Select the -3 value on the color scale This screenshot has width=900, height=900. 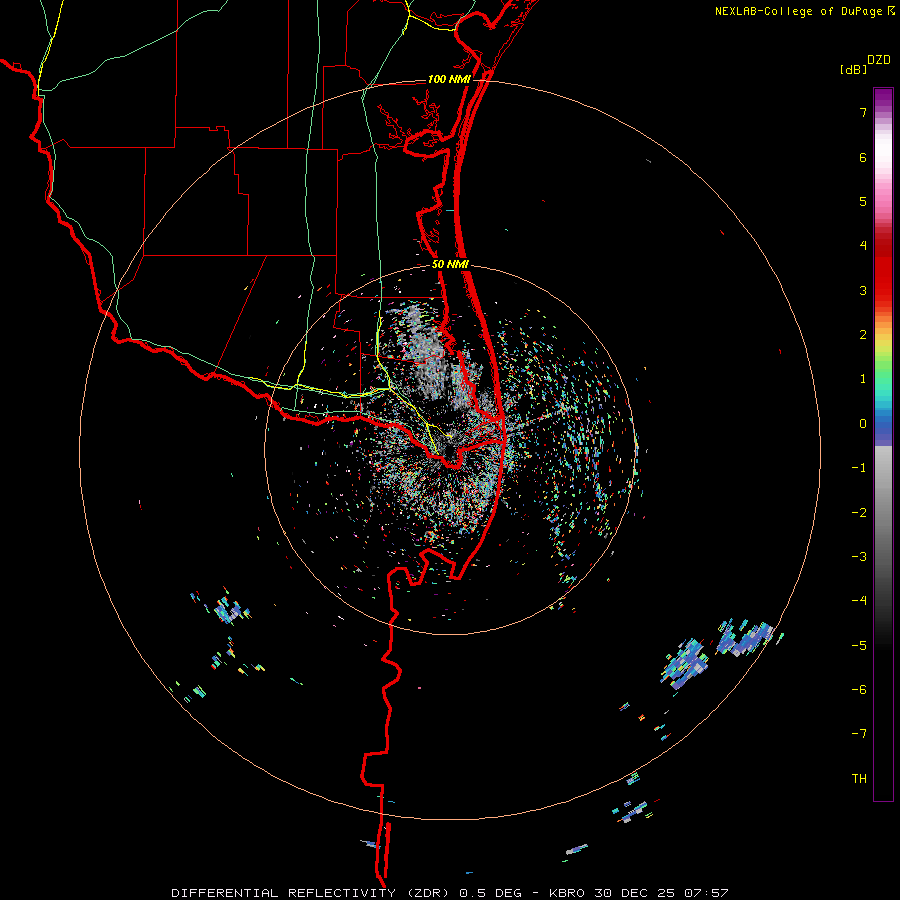859,557
